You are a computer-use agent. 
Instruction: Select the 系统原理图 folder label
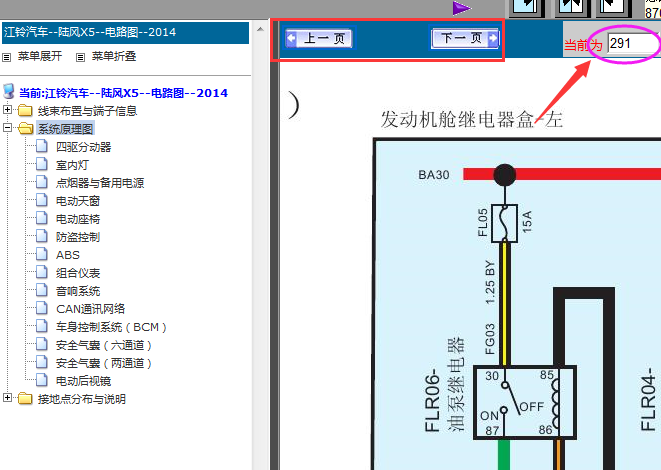pos(65,129)
